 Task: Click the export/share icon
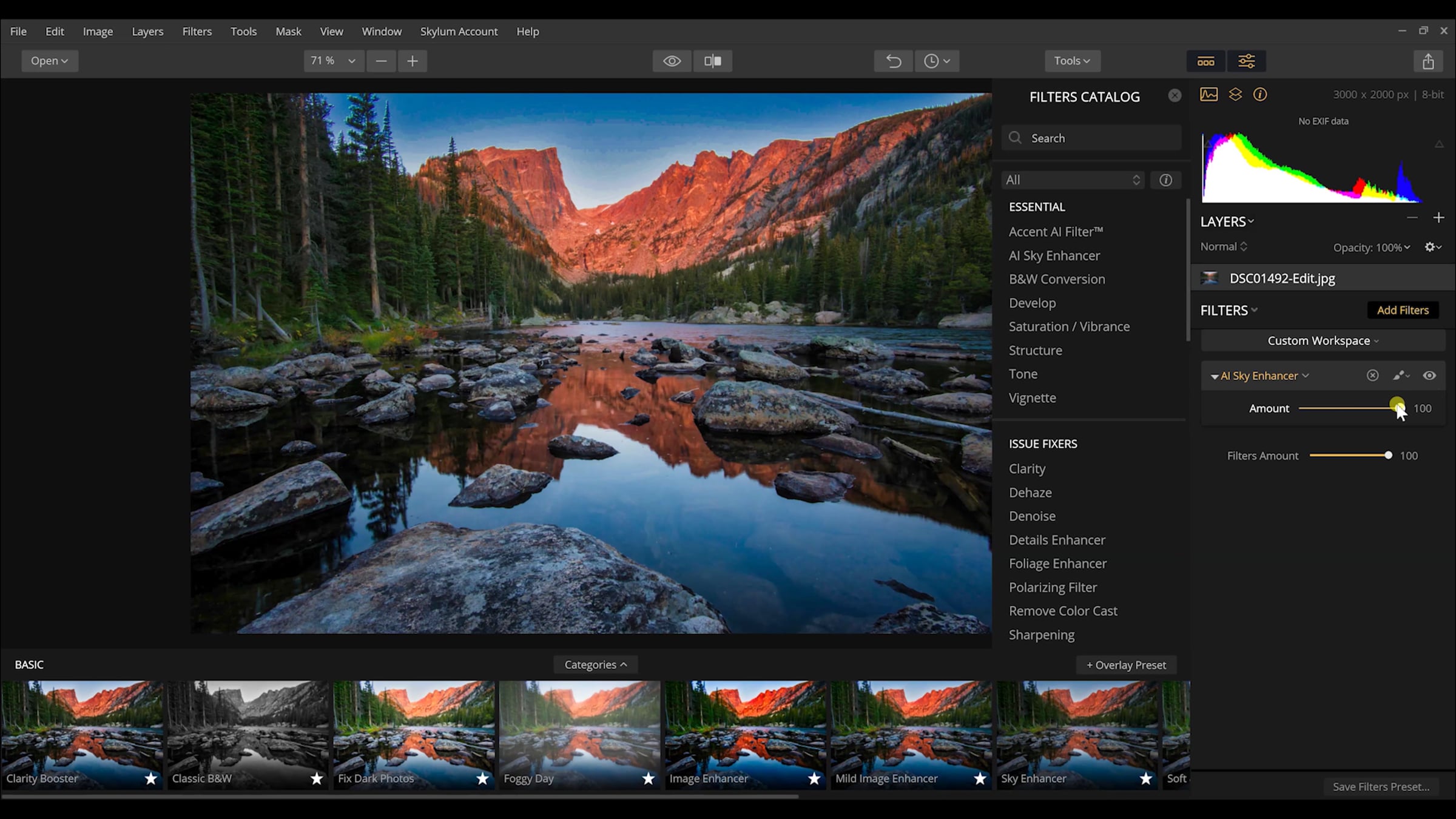tap(1428, 61)
